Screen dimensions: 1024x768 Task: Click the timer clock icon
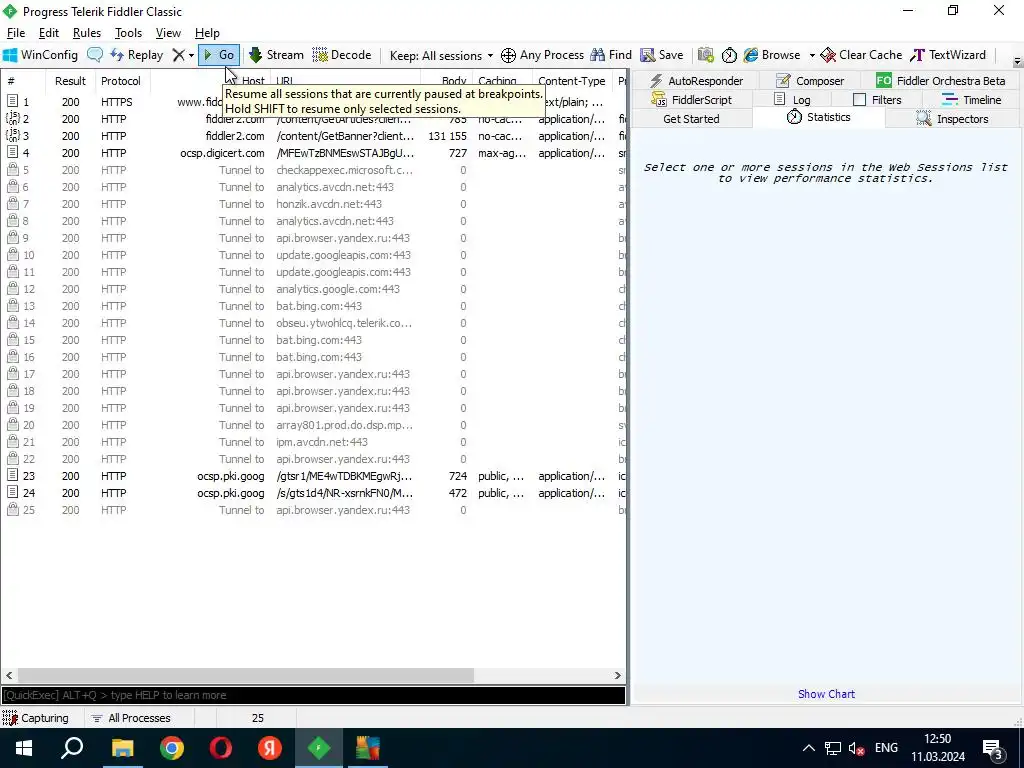729,55
